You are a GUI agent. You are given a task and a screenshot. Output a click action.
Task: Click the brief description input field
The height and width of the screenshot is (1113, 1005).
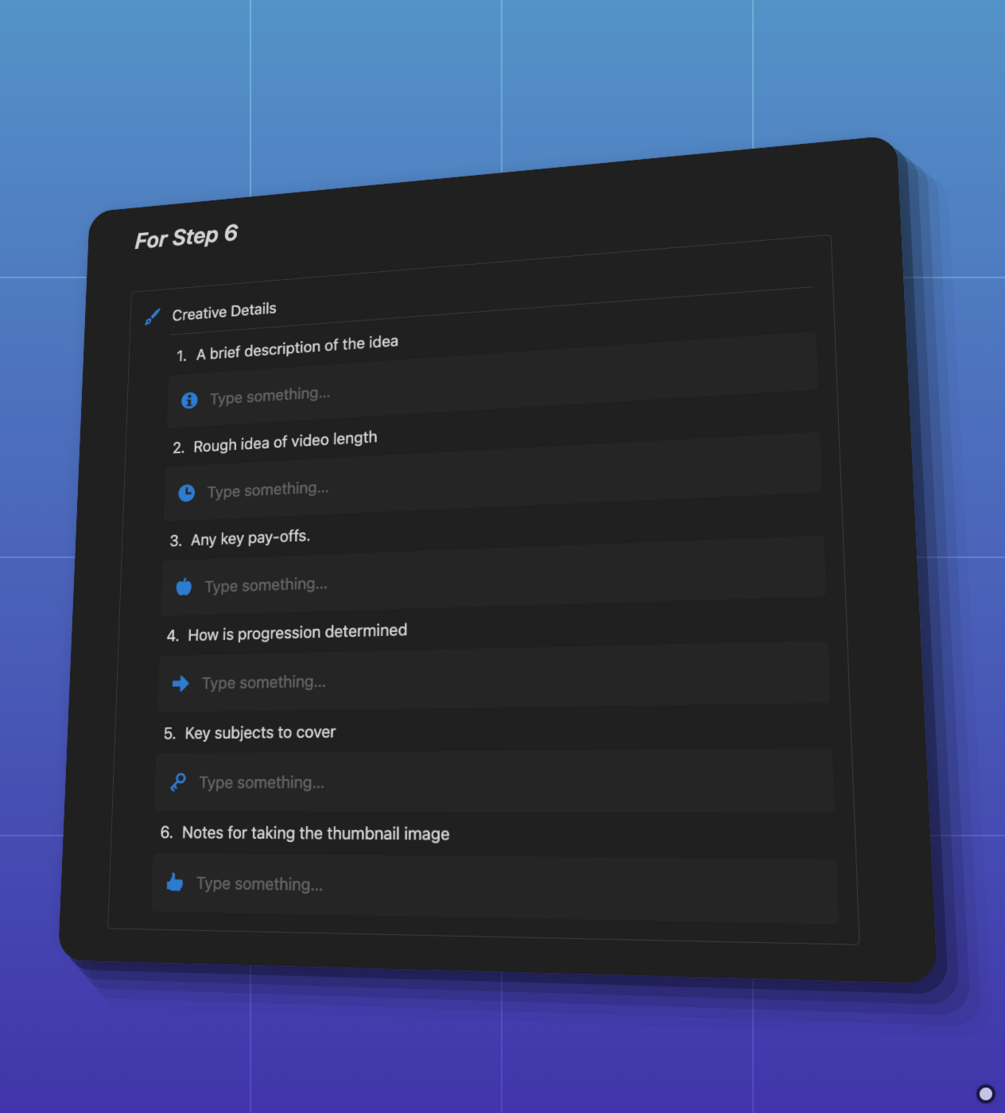pos(493,380)
